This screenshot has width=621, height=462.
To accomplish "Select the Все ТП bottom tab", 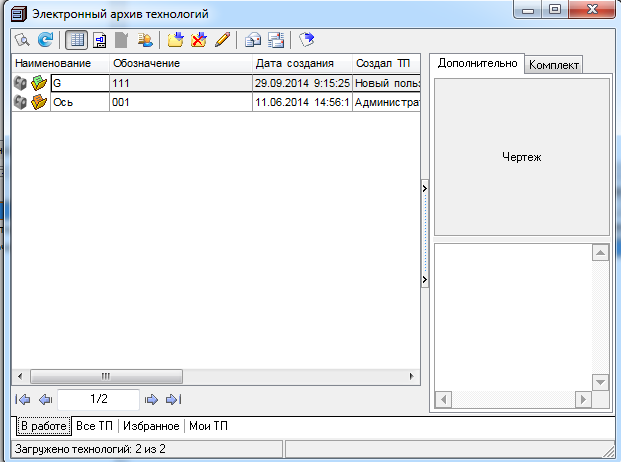I will point(94,426).
